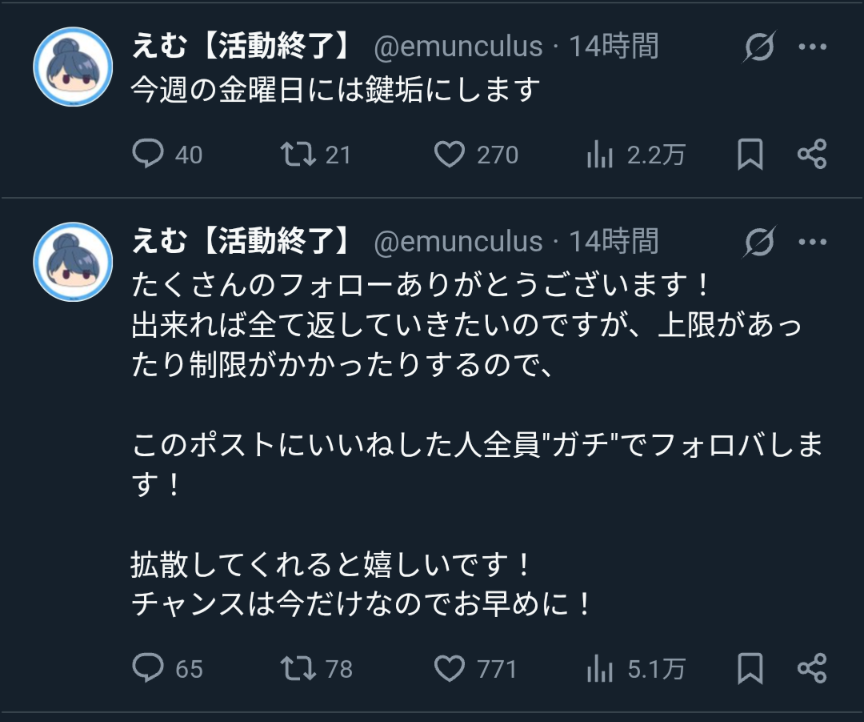This screenshot has height=722, width=864.
Task: Open えむ【活動終了】 name on second post
Action: click(x=243, y=241)
